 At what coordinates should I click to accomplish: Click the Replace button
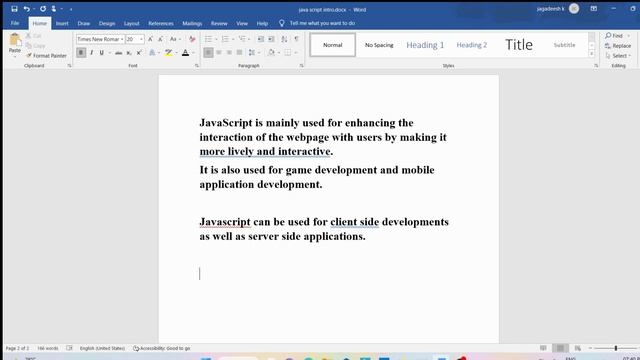[x=618, y=46]
